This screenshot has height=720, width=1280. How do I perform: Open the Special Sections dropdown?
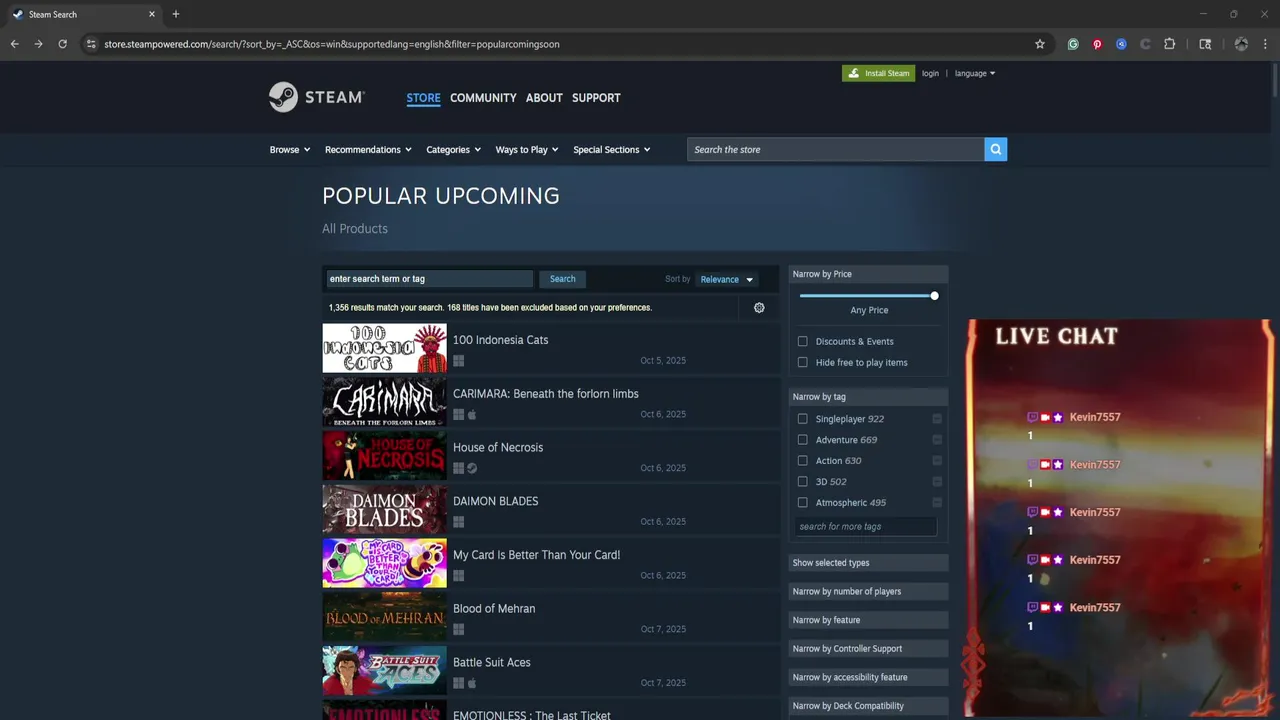612,150
